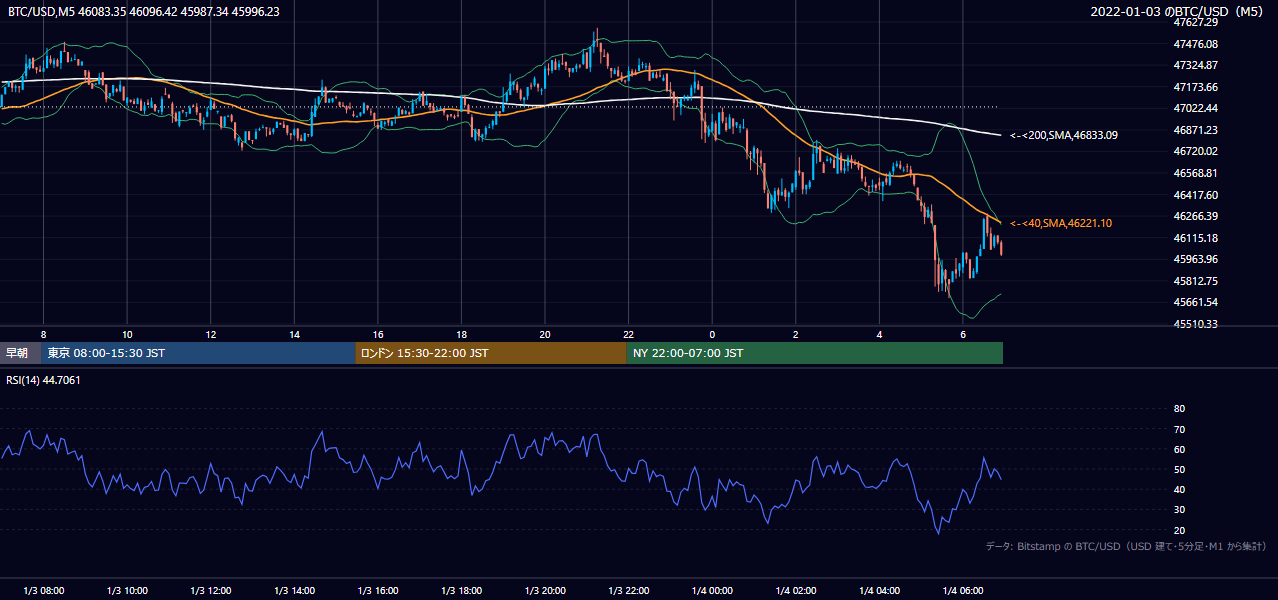1278x600 pixels.
Task: Click the hour 20 time axis label
Action: 545,334
